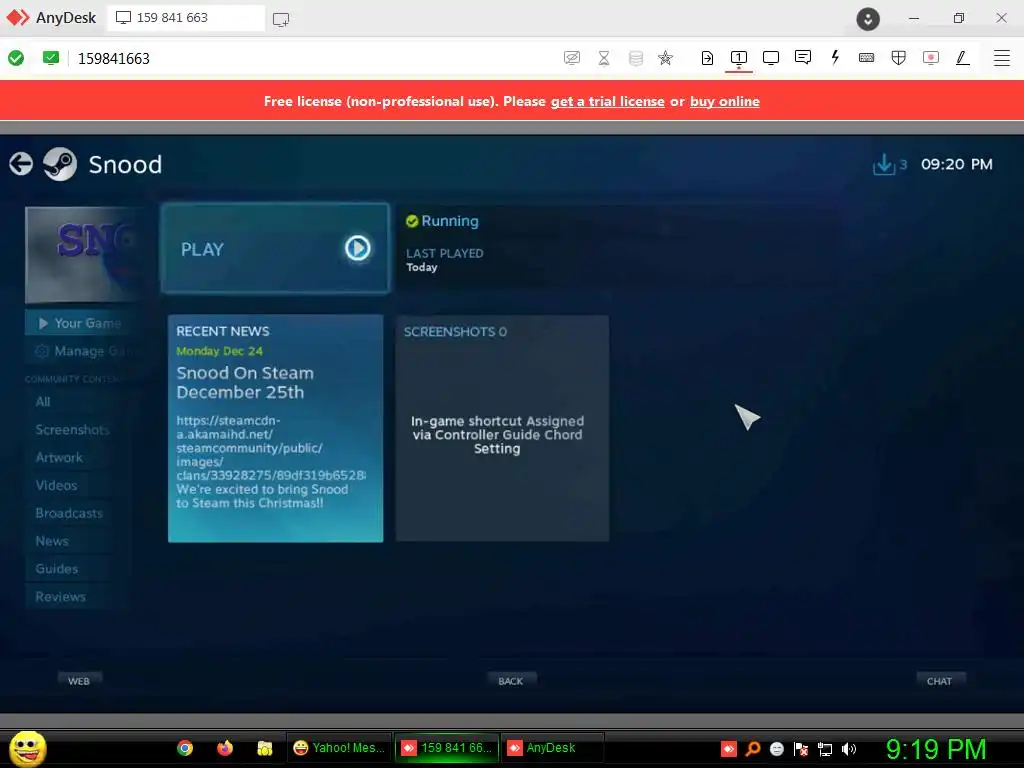Open the AnyDesk hamburger main menu

point(1002,58)
